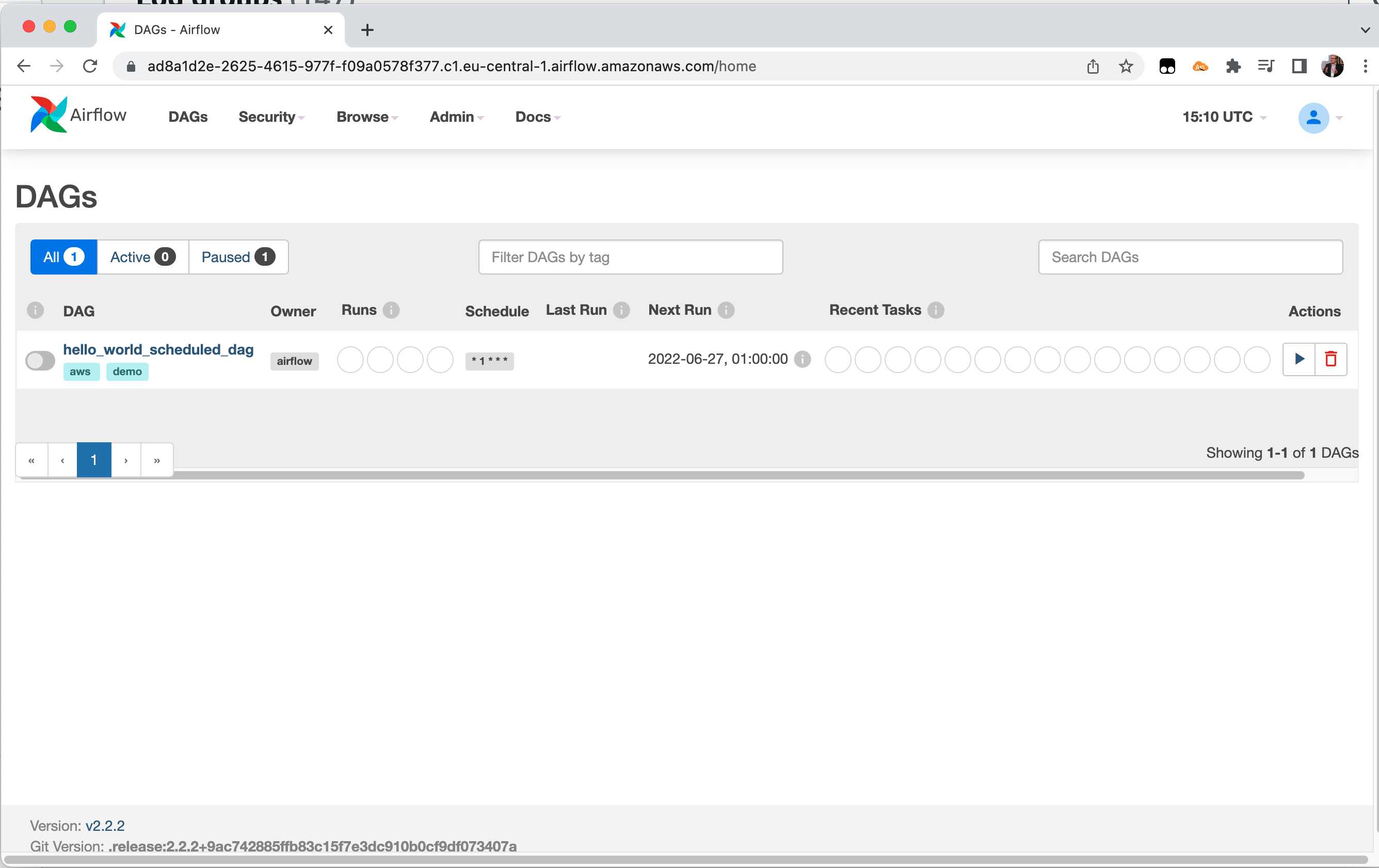Click the browser bookmark star icon
Image resolution: width=1379 pixels, height=868 pixels.
(1125, 67)
